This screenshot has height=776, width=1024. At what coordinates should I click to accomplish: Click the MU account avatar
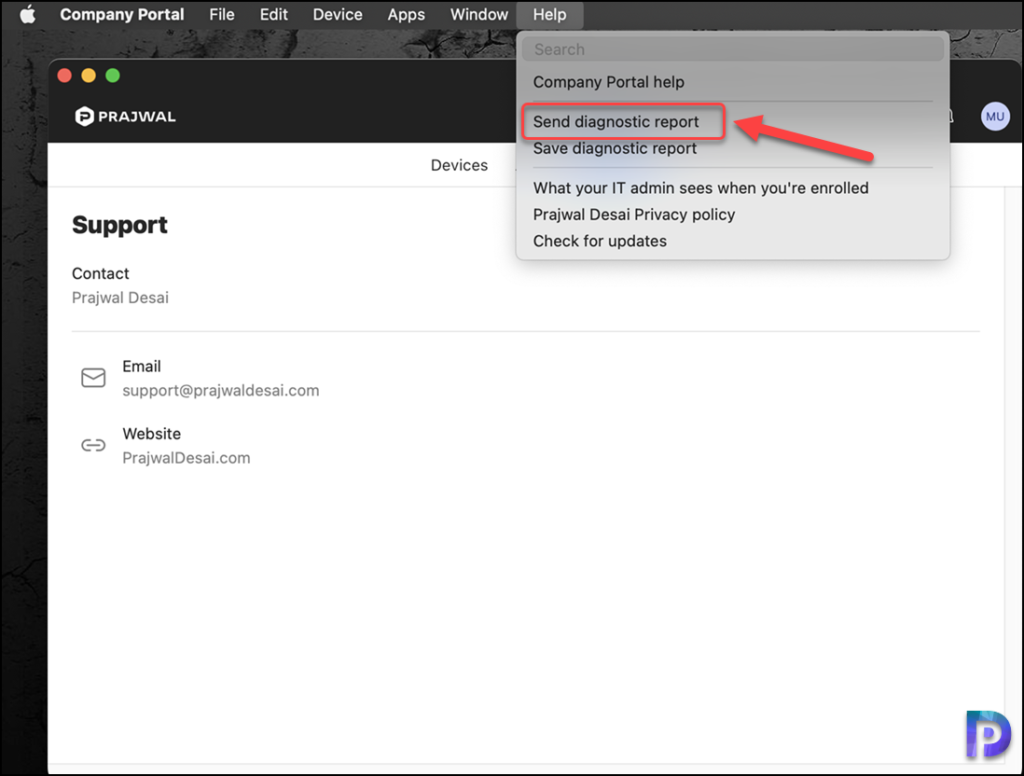pos(994,116)
